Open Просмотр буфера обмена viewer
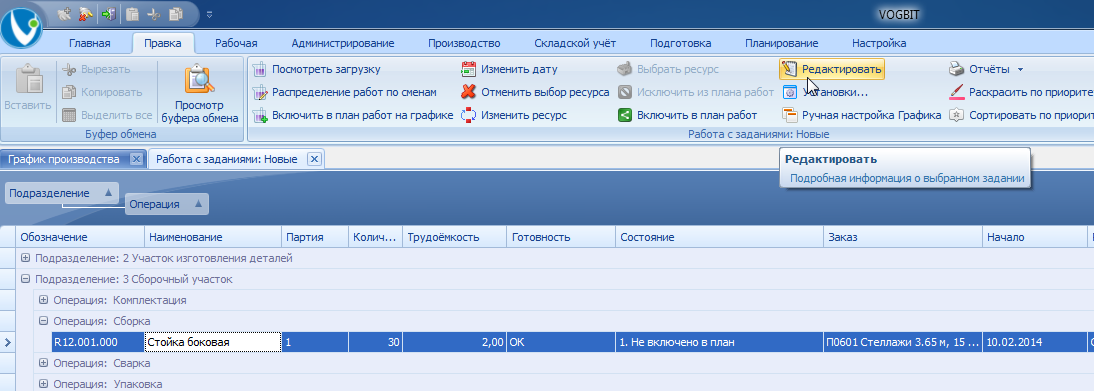 (x=200, y=94)
